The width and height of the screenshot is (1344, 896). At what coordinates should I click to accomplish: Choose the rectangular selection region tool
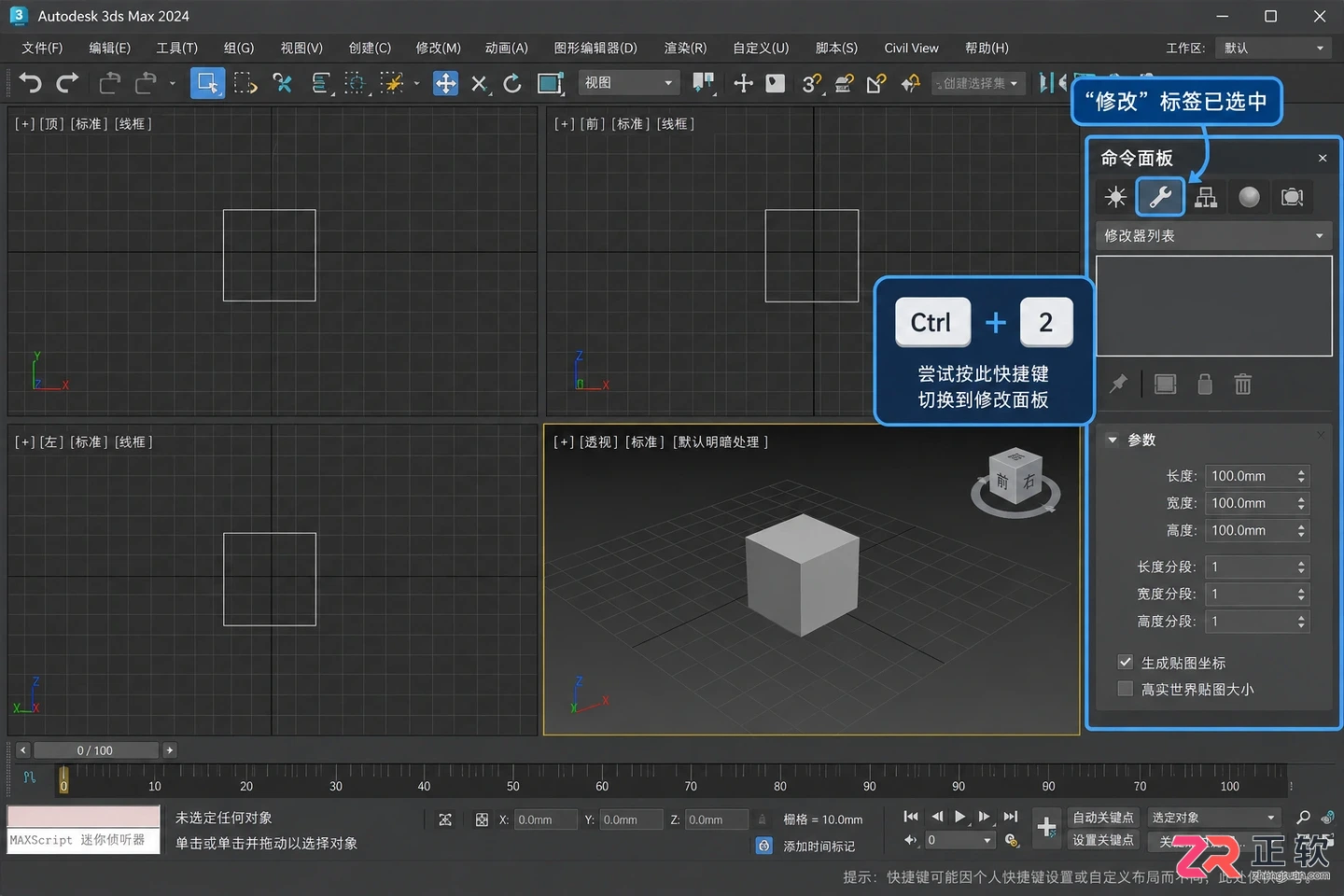point(245,83)
